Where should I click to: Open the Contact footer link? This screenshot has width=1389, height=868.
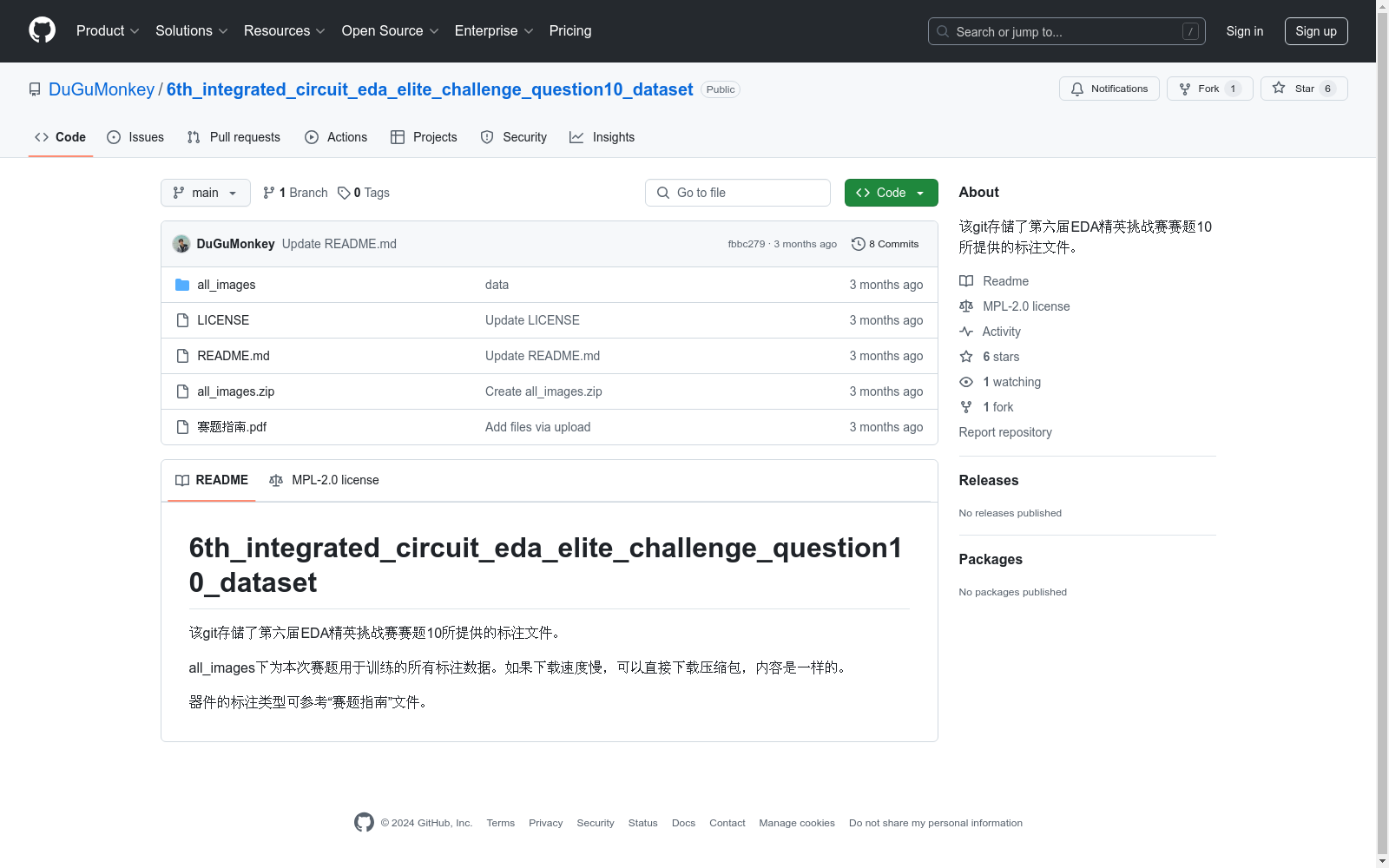coord(727,823)
